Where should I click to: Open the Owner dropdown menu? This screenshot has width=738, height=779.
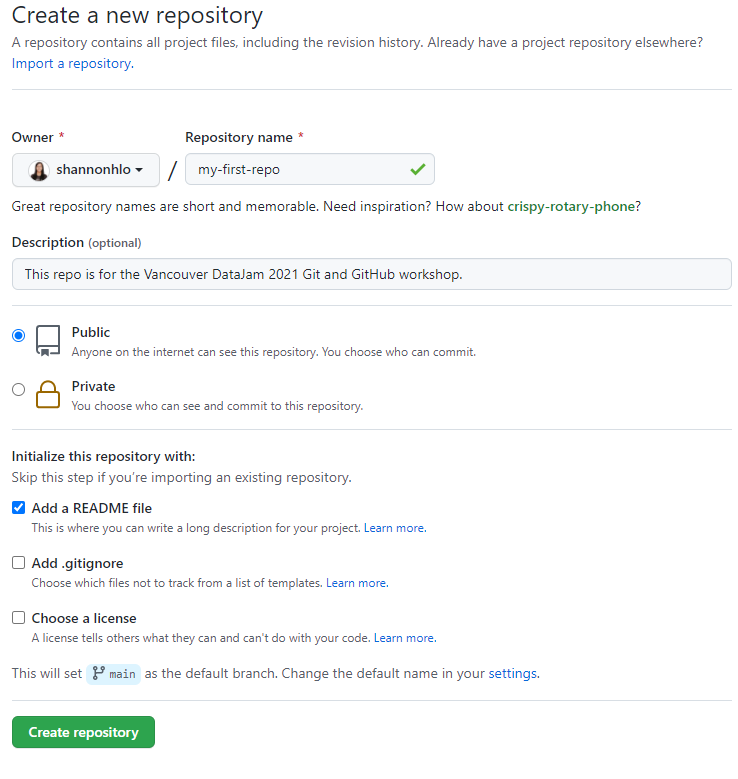(86, 170)
